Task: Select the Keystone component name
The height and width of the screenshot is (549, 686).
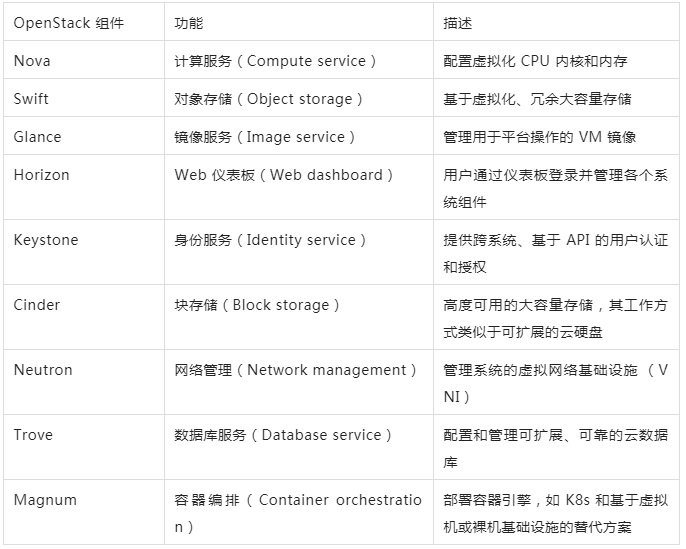Action: (45, 240)
